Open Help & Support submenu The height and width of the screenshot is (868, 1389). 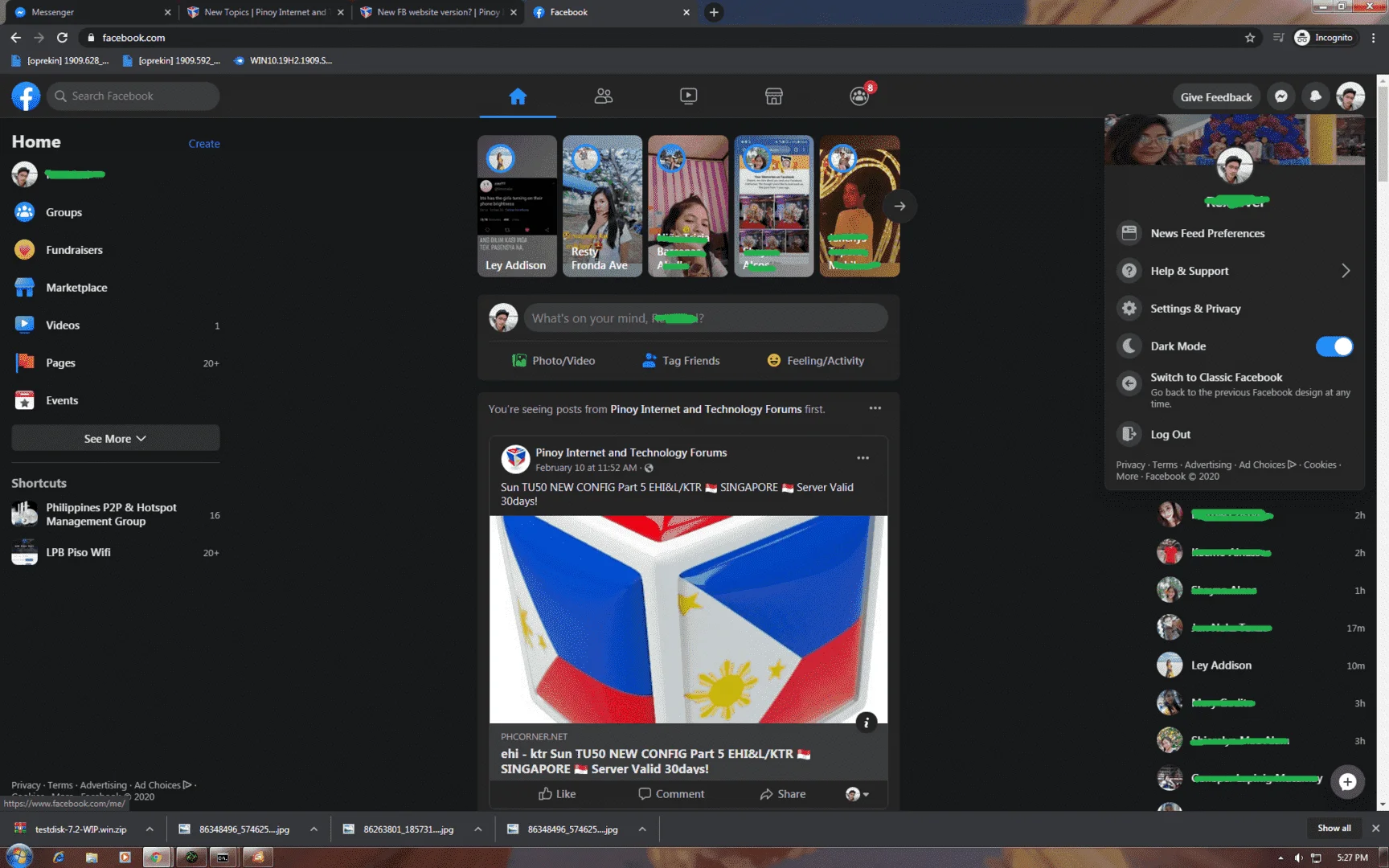(x=1235, y=271)
